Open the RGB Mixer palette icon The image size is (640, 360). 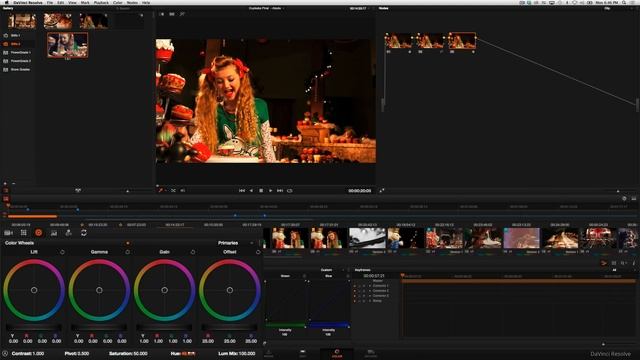click(54, 233)
